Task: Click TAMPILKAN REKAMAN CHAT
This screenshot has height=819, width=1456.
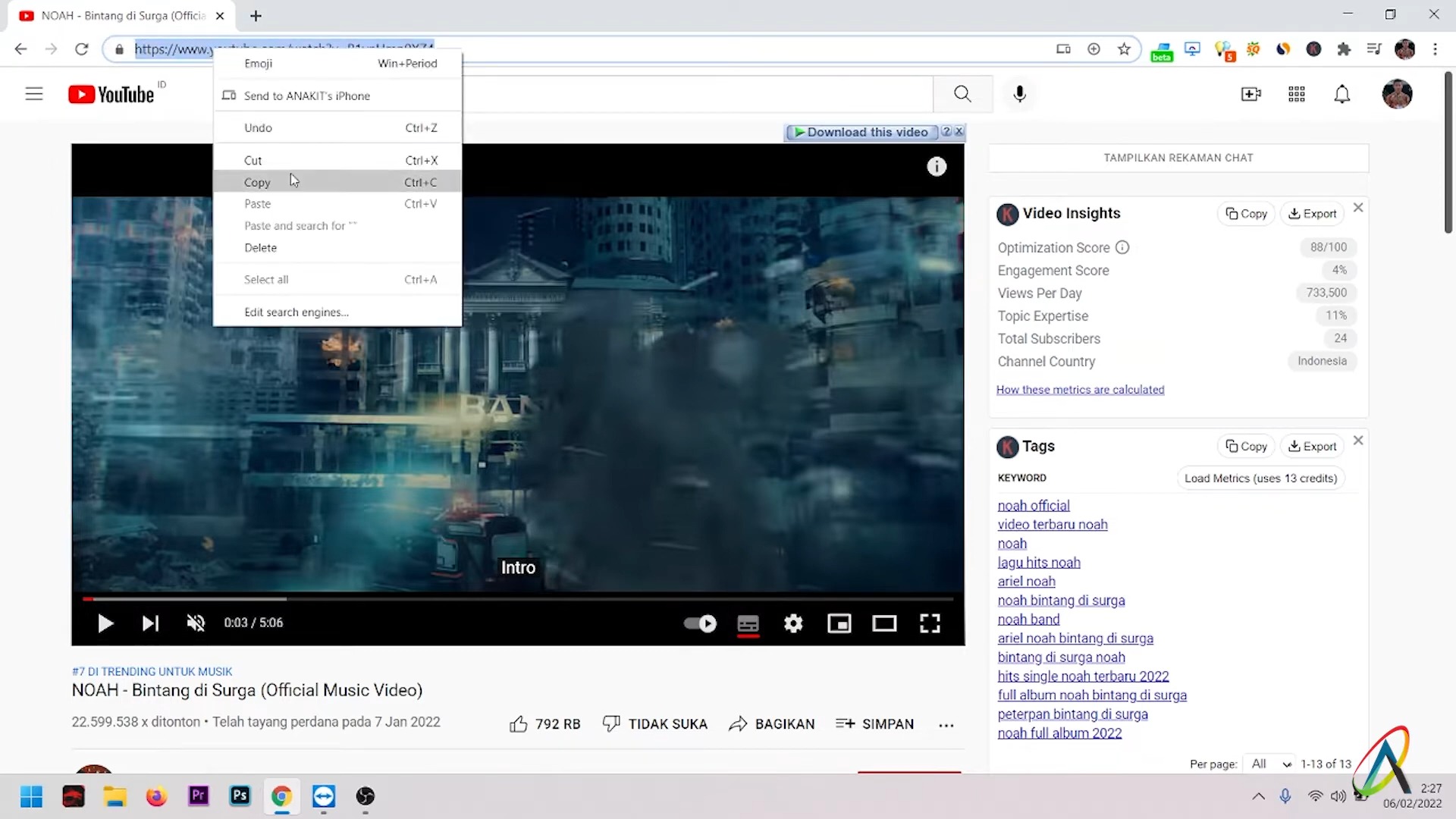Action: tap(1178, 158)
